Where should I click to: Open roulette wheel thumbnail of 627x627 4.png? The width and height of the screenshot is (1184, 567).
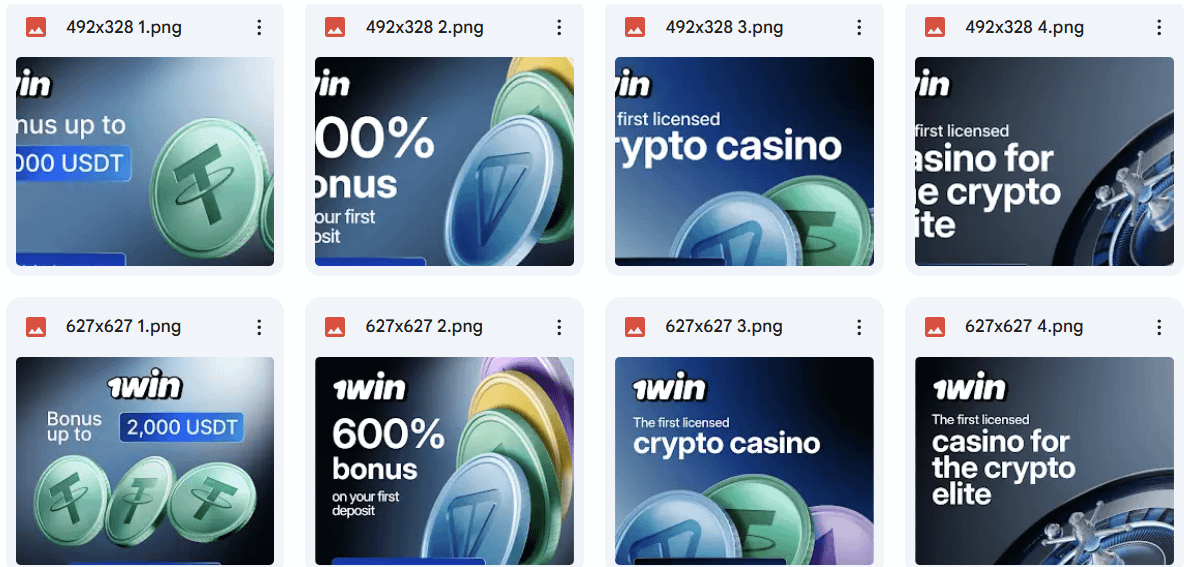1044,461
